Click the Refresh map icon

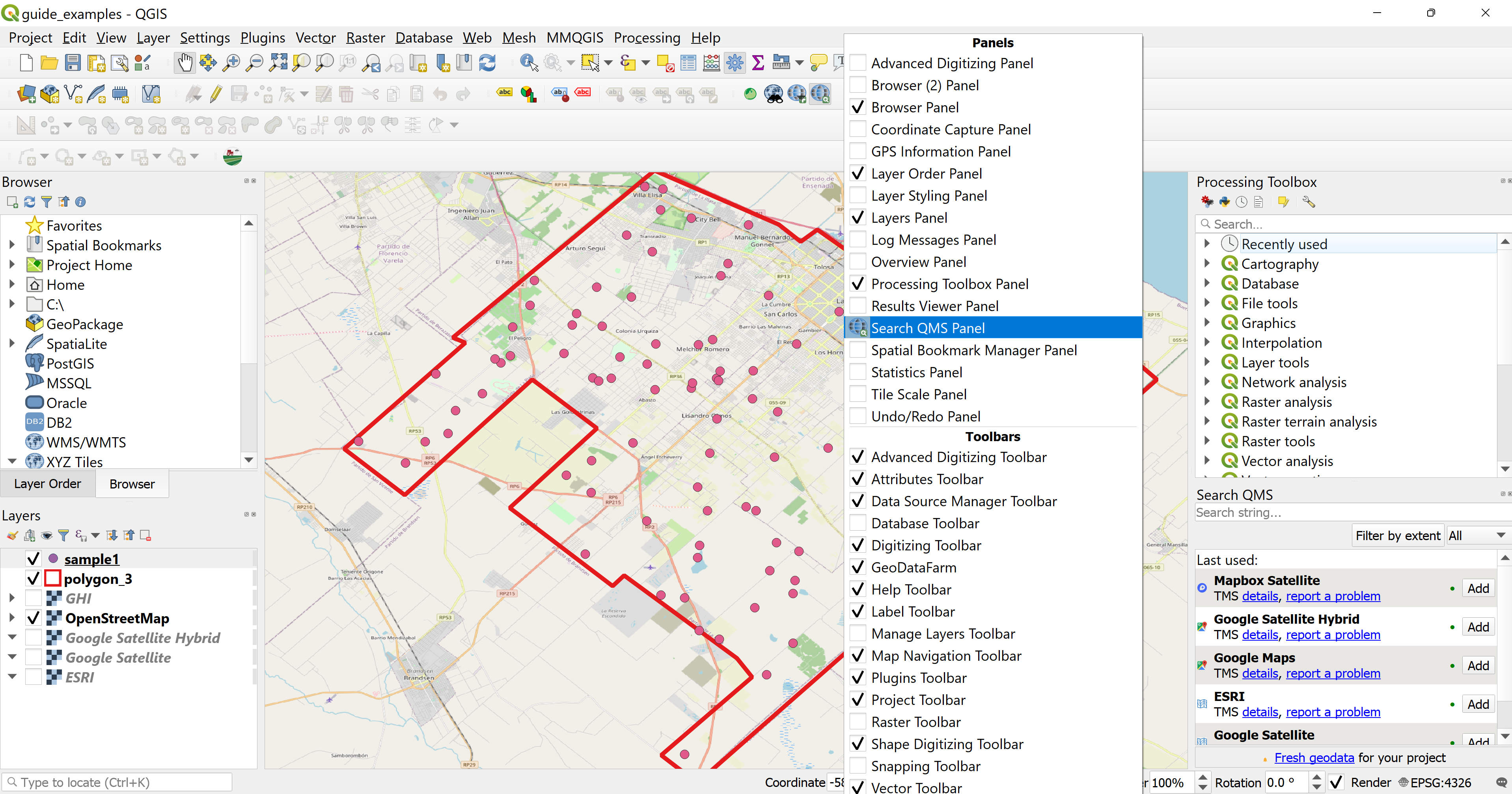click(x=487, y=62)
